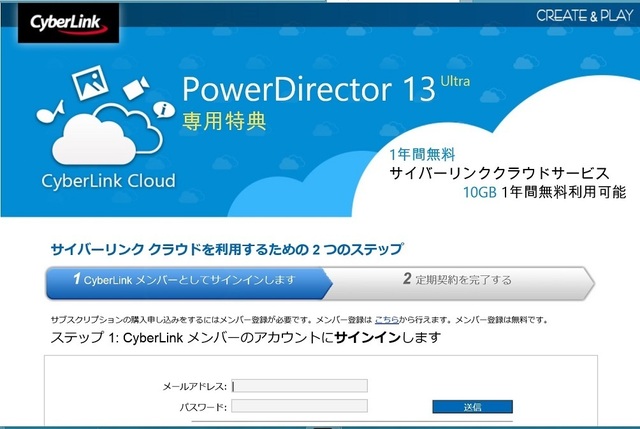Click the 1年間無料 text
This screenshot has width=640, height=429.
point(422,155)
